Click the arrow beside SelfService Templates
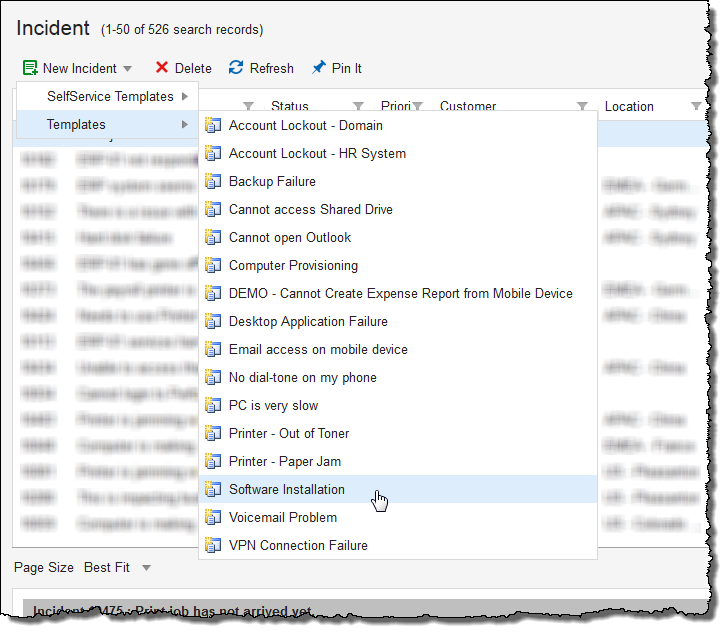Screen dimensions: 728x633 [185, 96]
